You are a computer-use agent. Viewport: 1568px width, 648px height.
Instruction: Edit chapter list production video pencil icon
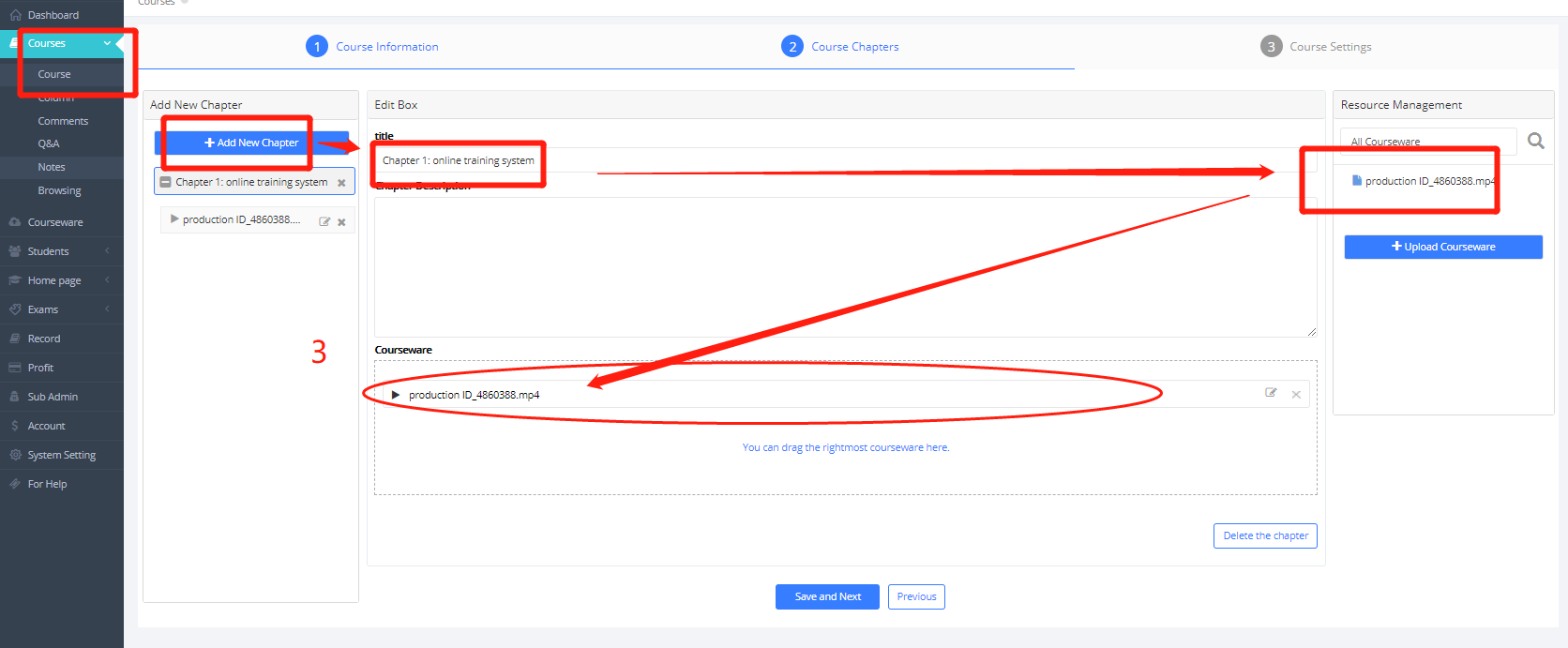coord(324,221)
